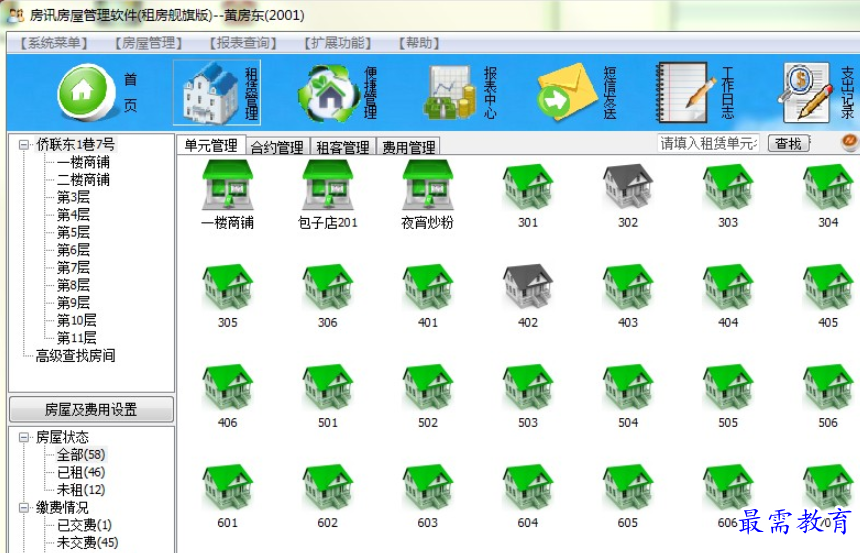Select 一楼商铺 in the tree
The height and width of the screenshot is (553, 860).
[x=83, y=162]
